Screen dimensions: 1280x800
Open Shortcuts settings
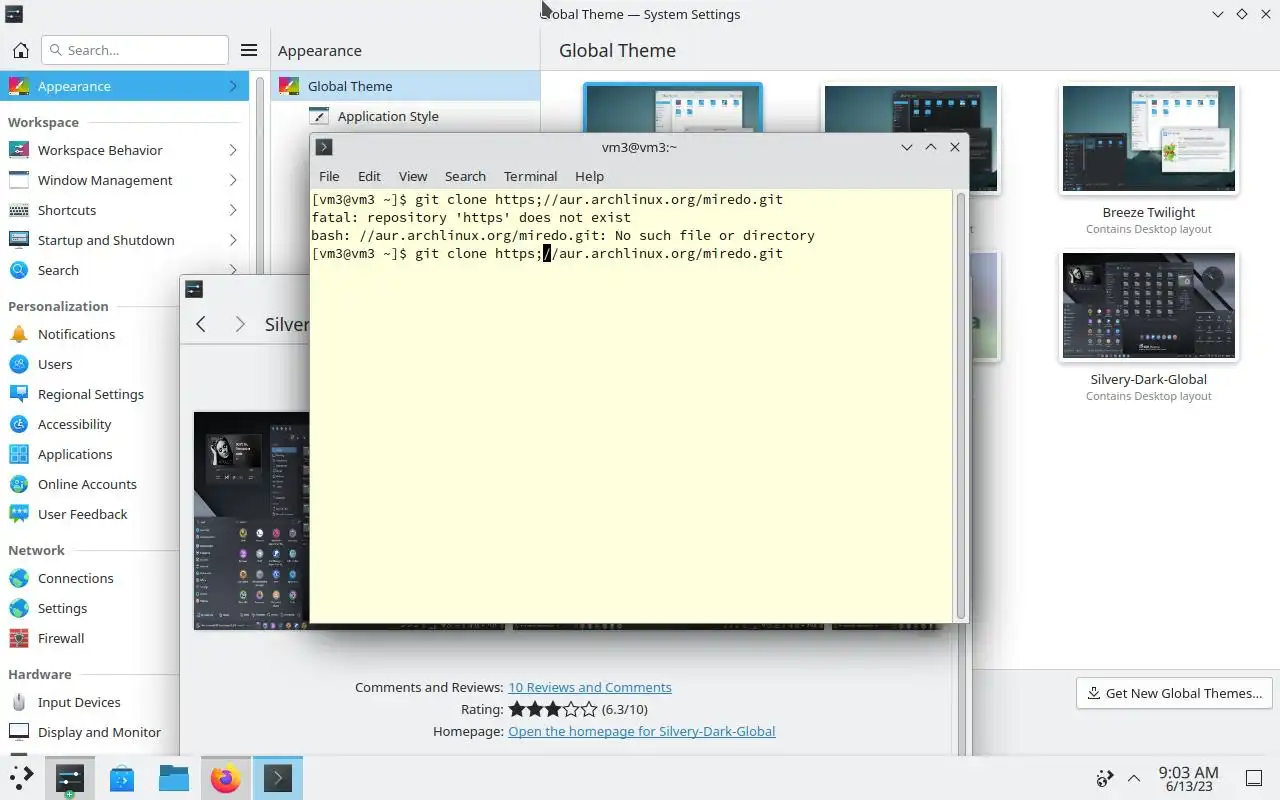(x=124, y=210)
